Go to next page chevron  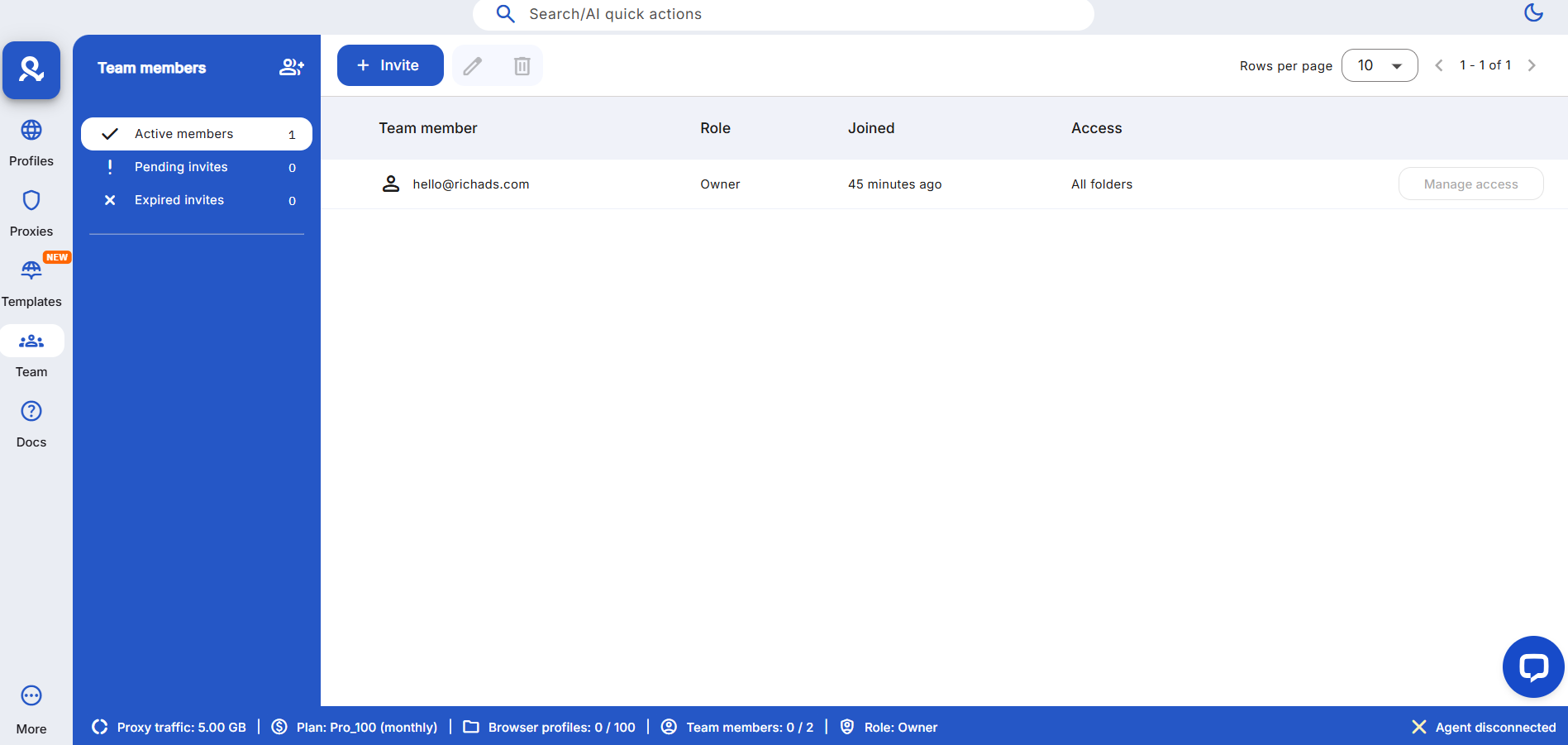(1532, 65)
